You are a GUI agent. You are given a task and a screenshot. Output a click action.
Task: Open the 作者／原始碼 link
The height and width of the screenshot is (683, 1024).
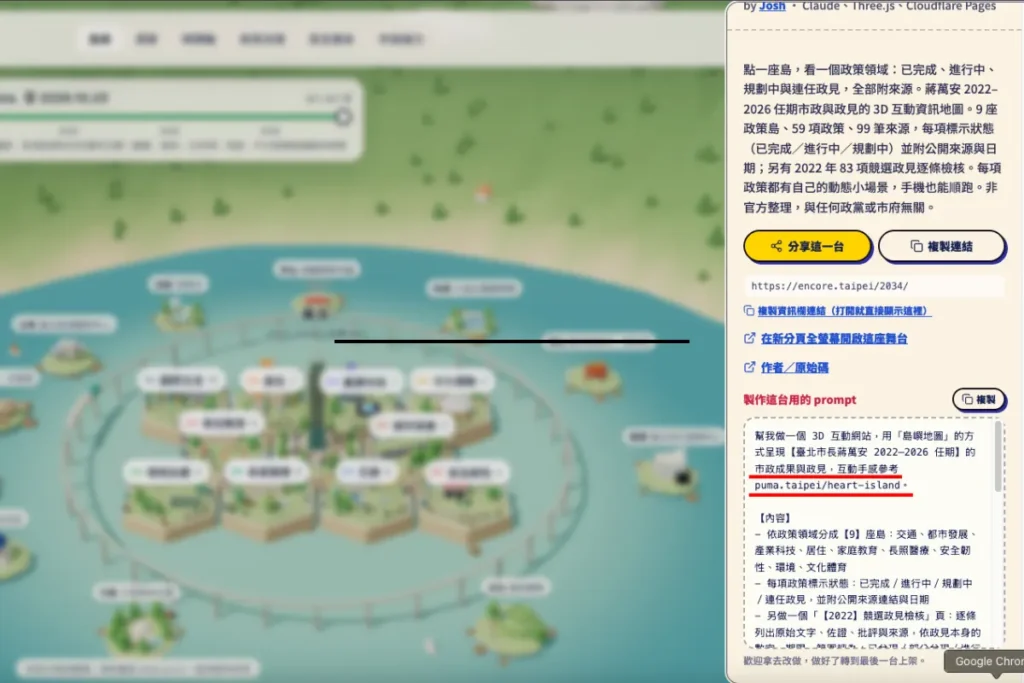coord(787,368)
